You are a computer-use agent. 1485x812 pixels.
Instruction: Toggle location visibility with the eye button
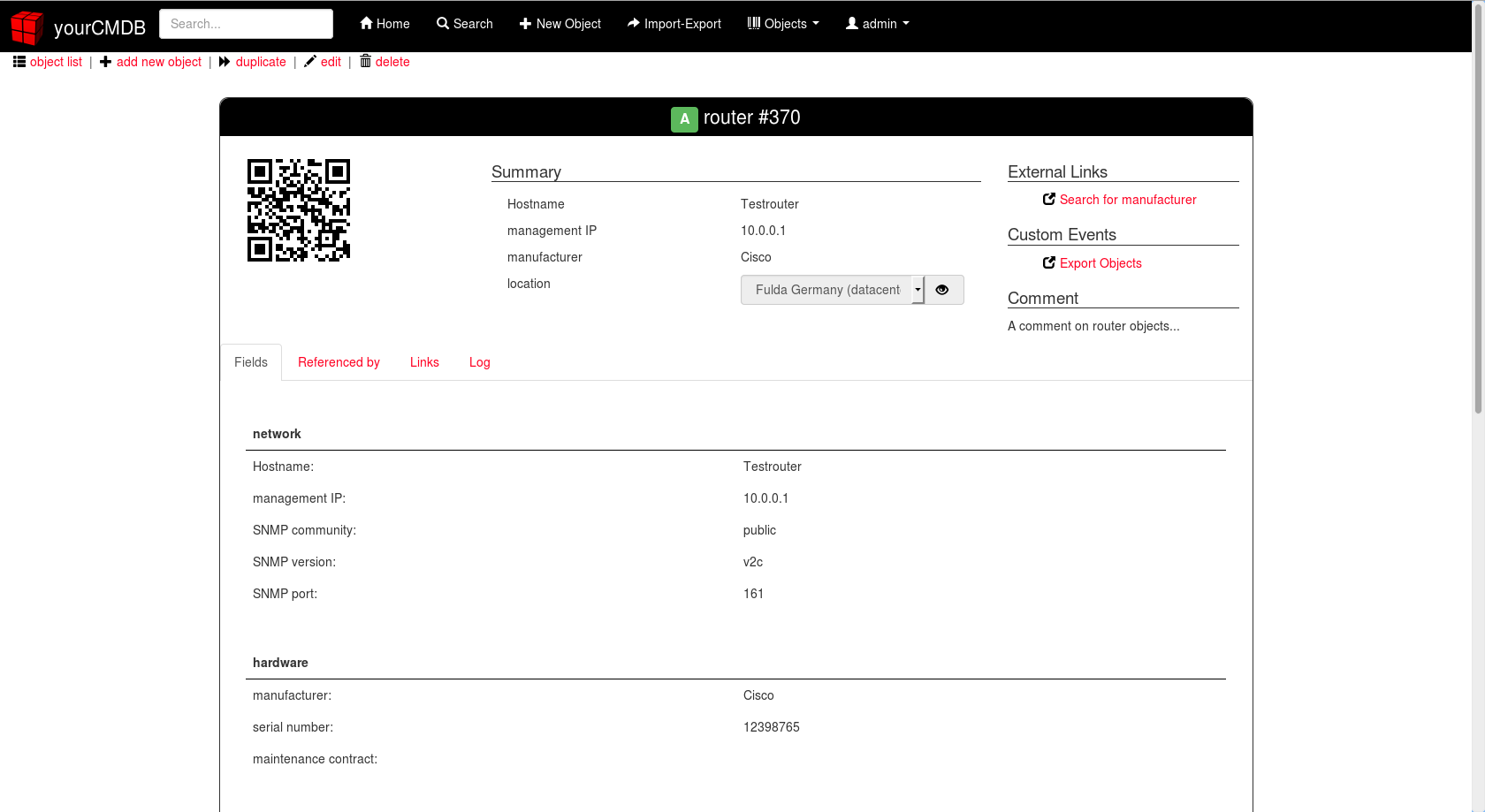coord(942,290)
